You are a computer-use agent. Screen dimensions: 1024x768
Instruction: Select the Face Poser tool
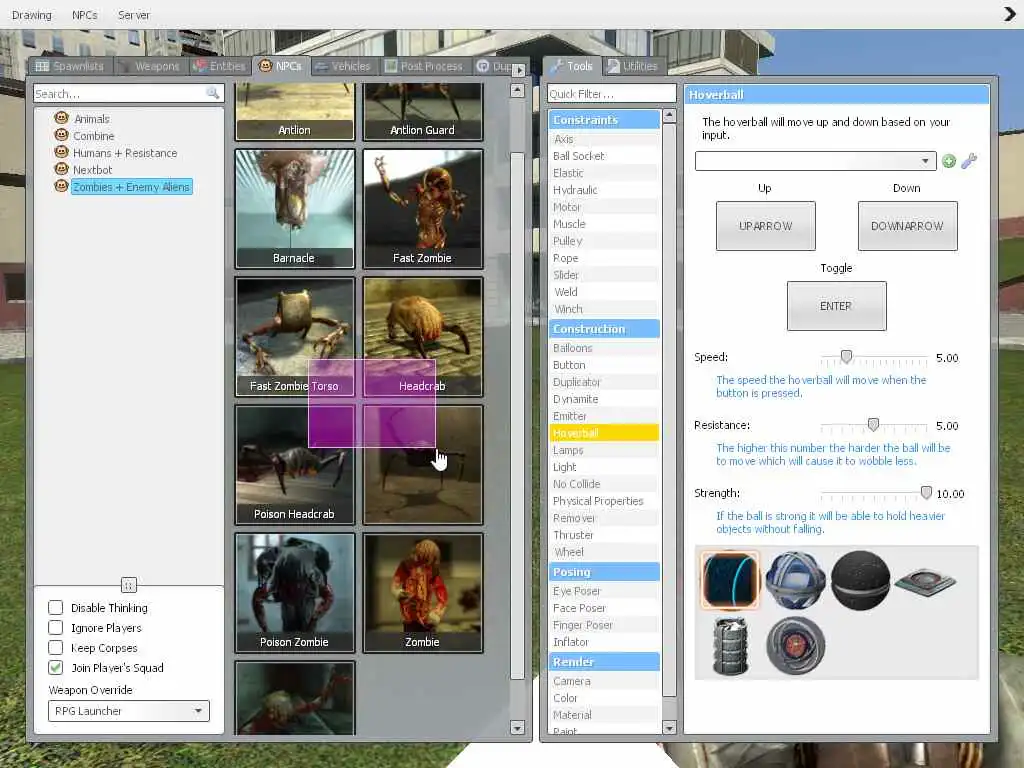[604, 608]
